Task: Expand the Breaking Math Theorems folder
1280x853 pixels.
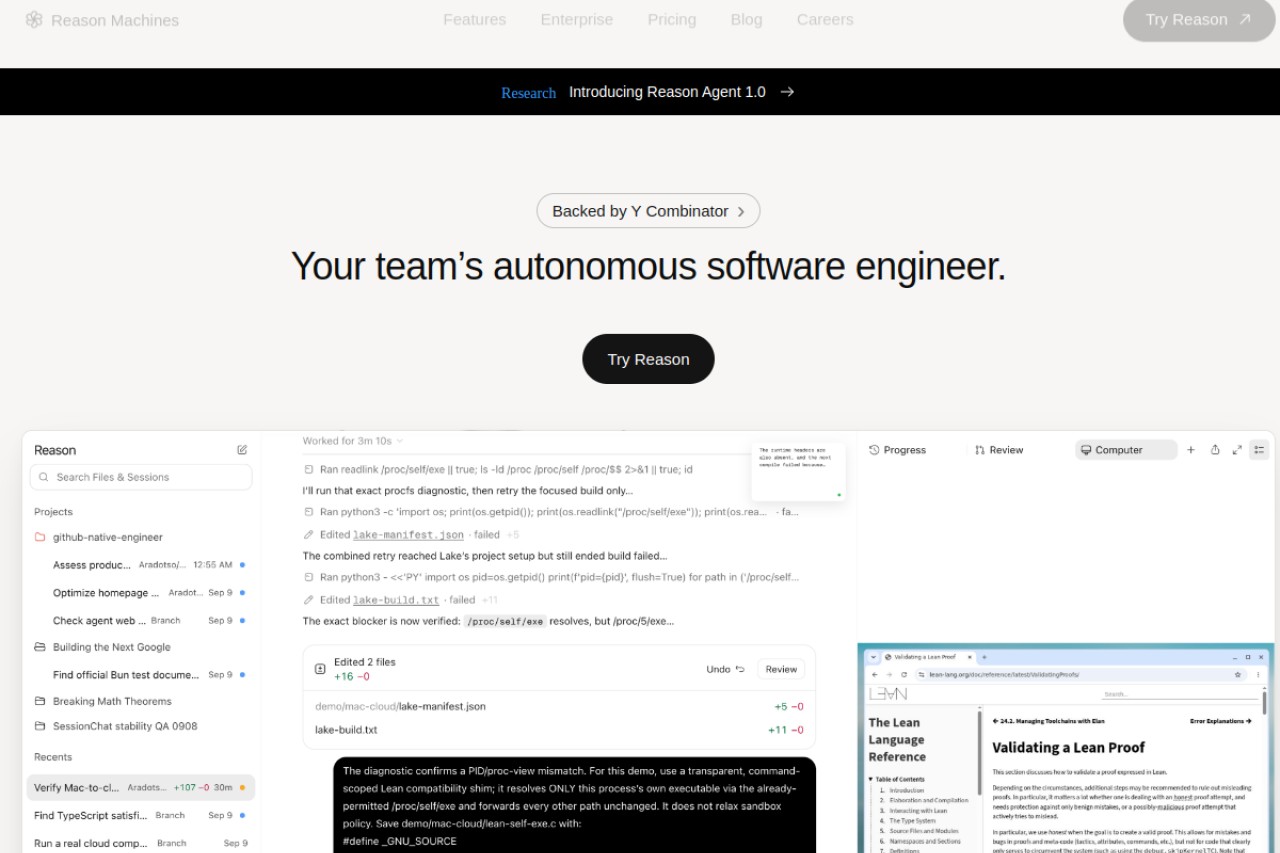Action: coord(40,701)
